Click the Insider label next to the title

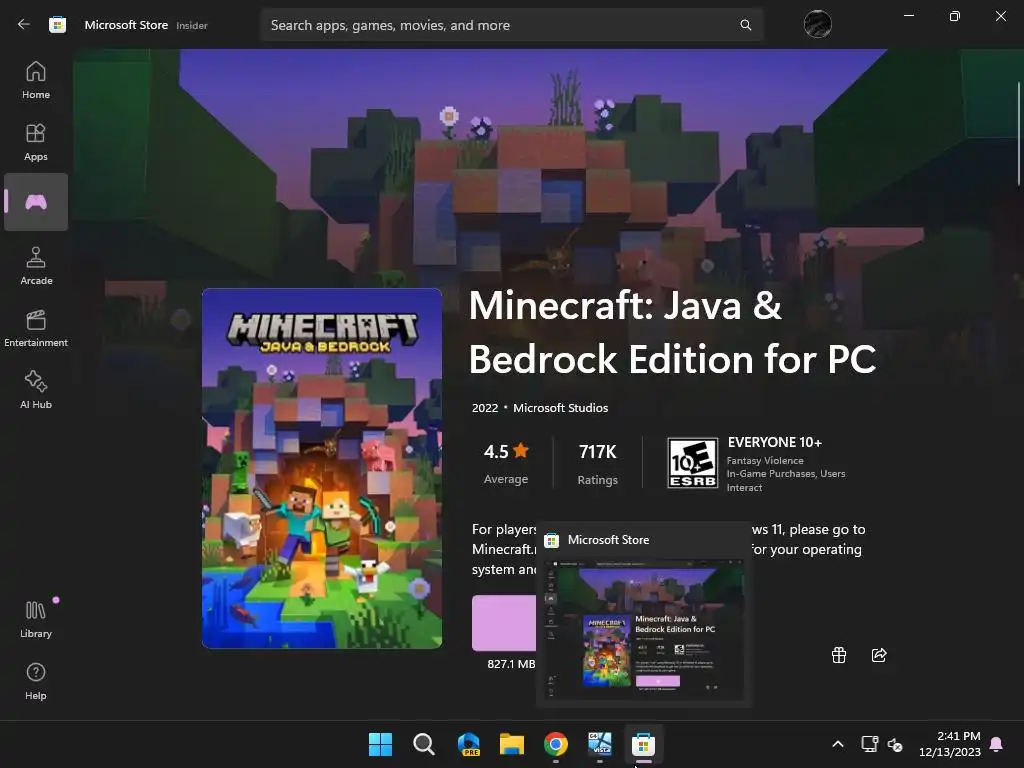pyautogui.click(x=192, y=25)
